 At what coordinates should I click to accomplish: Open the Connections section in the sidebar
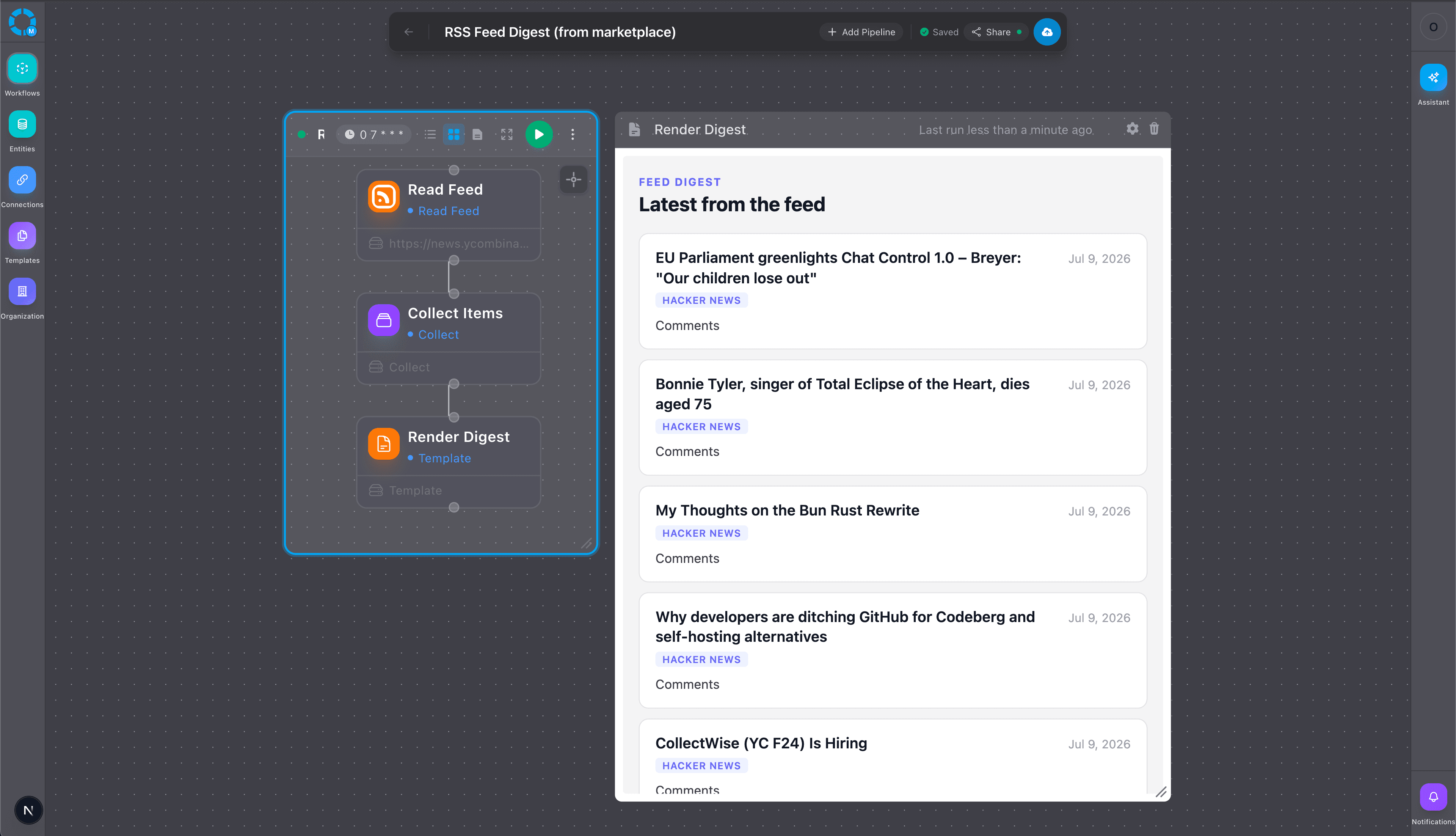[22, 180]
